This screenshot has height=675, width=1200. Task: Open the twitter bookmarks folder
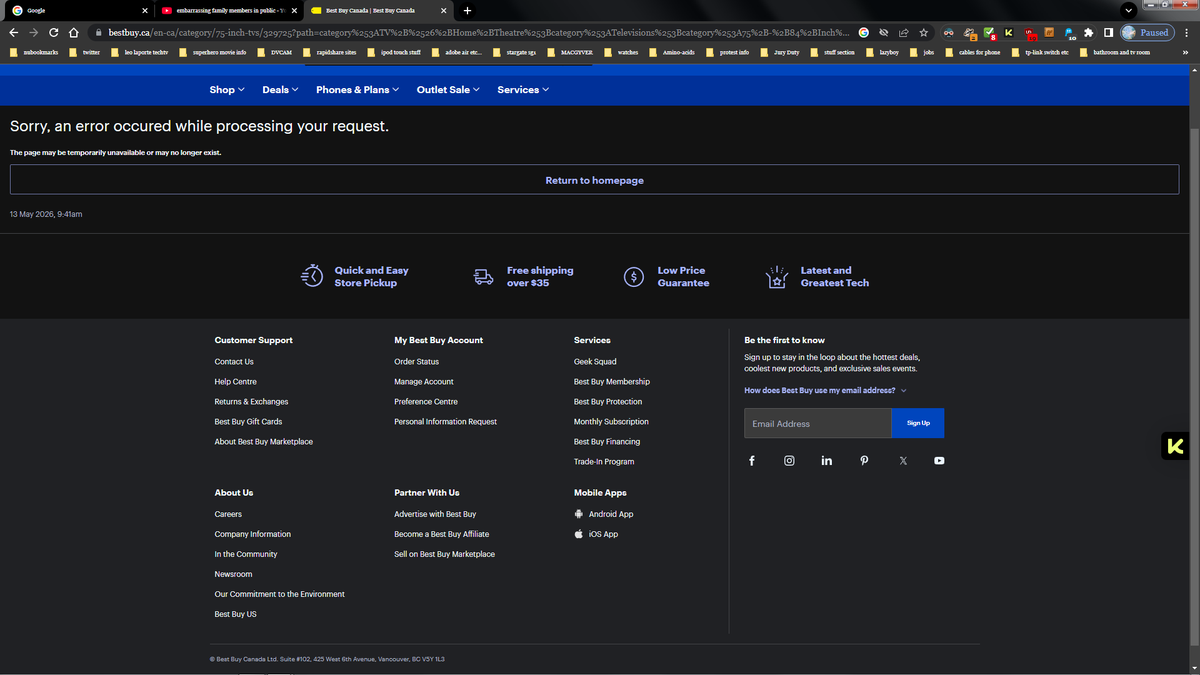(x=85, y=52)
